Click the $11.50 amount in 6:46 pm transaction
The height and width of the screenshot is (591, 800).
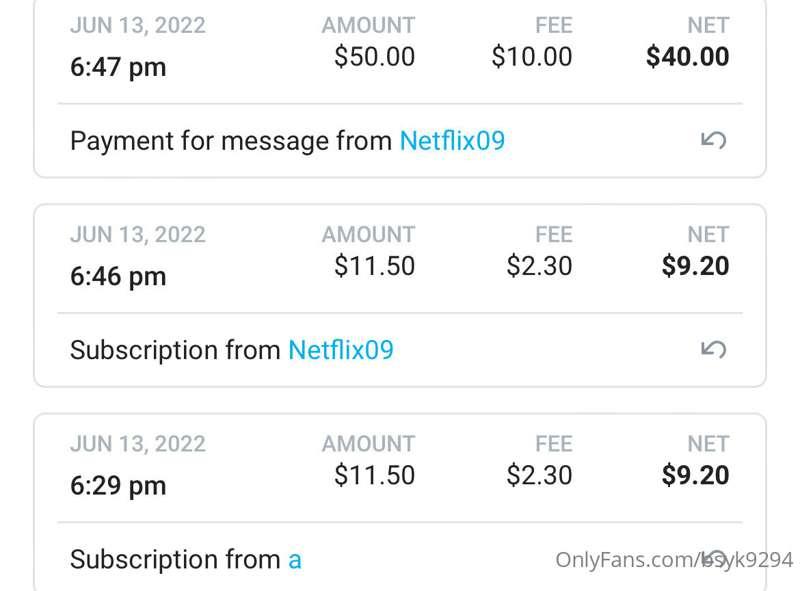[x=374, y=266]
